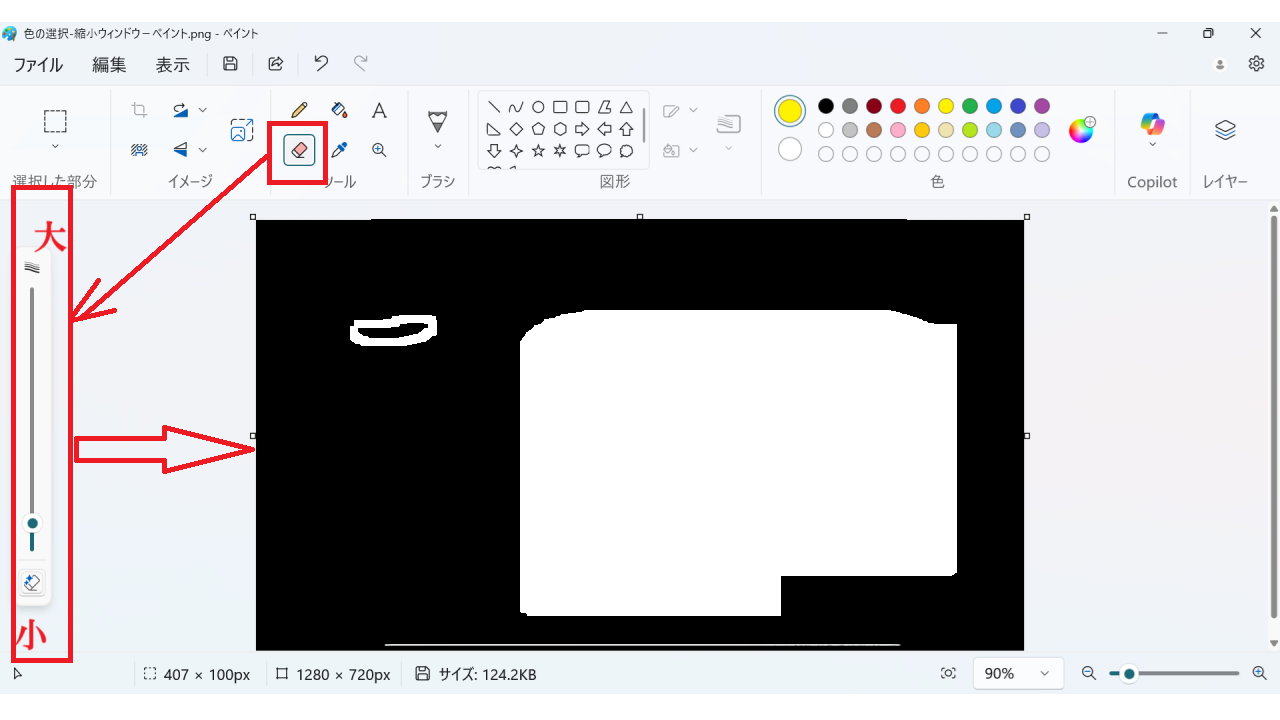Click the Edit colors rainbow wheel

1081,130
